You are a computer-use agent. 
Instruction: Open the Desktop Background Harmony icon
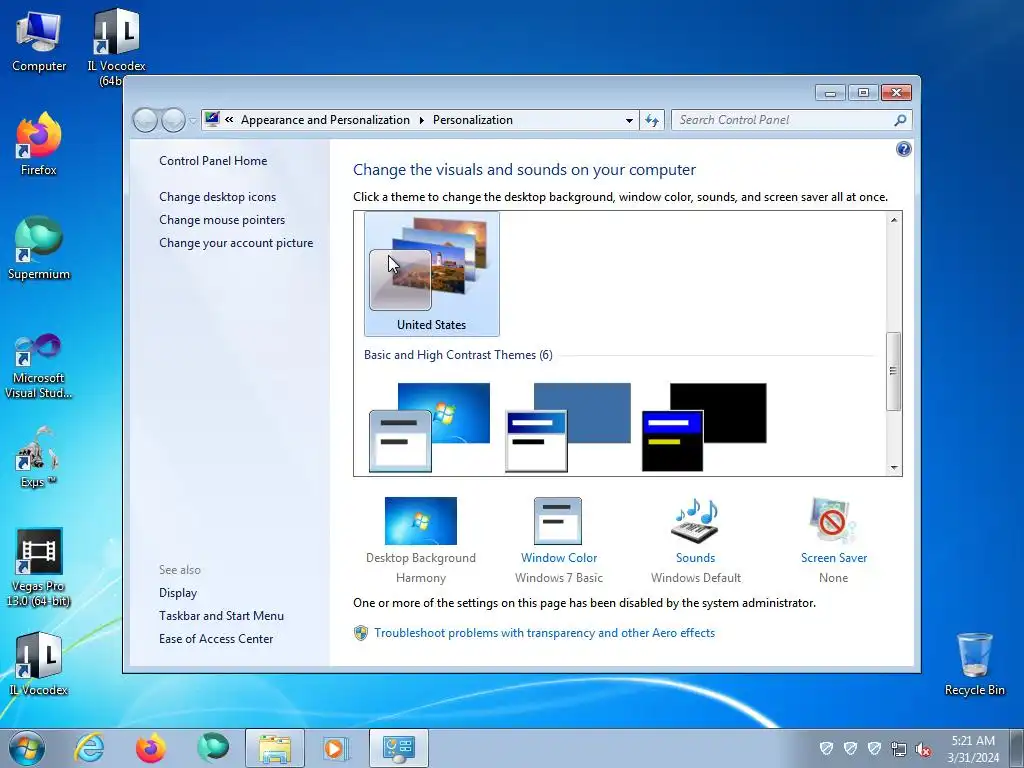pyautogui.click(x=421, y=520)
